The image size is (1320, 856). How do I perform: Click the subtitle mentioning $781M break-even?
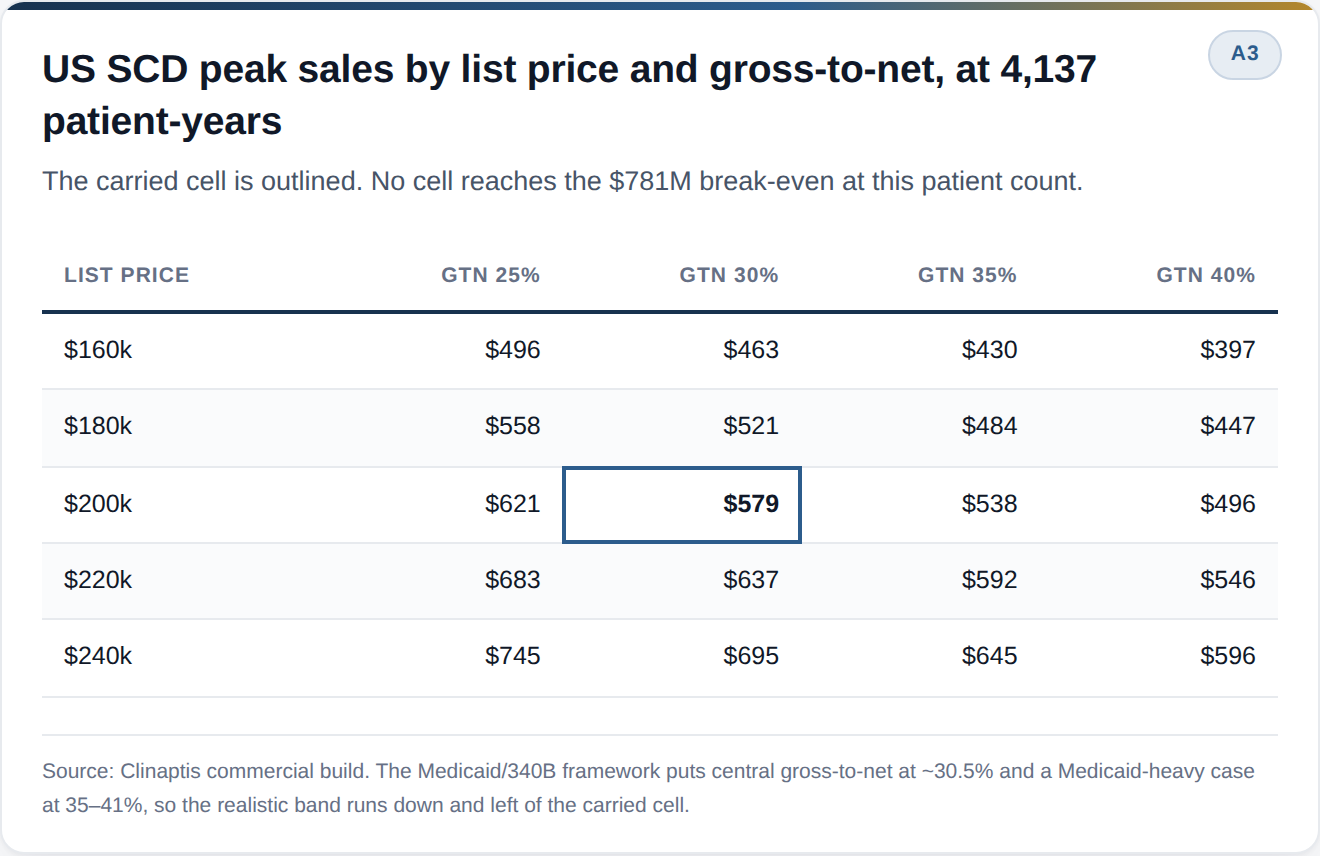pos(562,182)
